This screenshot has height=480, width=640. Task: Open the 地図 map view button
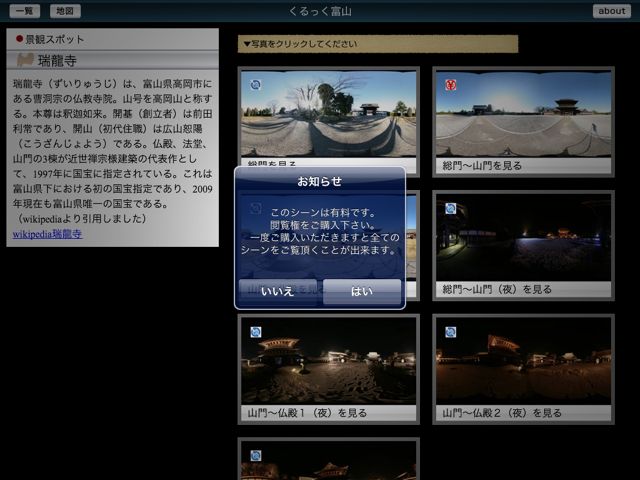point(65,11)
